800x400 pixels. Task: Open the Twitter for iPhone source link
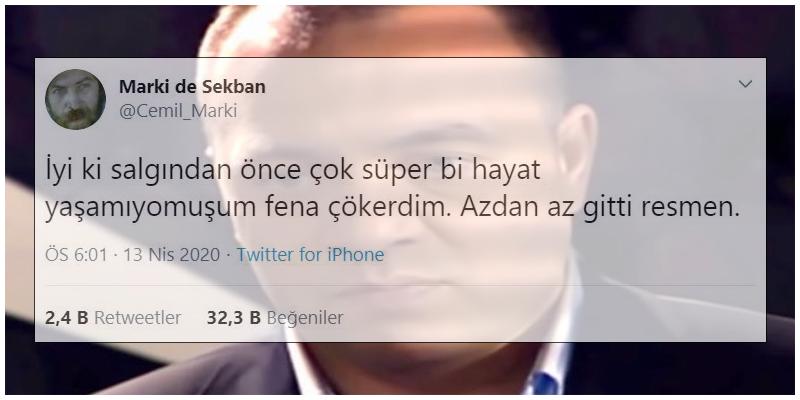(310, 255)
